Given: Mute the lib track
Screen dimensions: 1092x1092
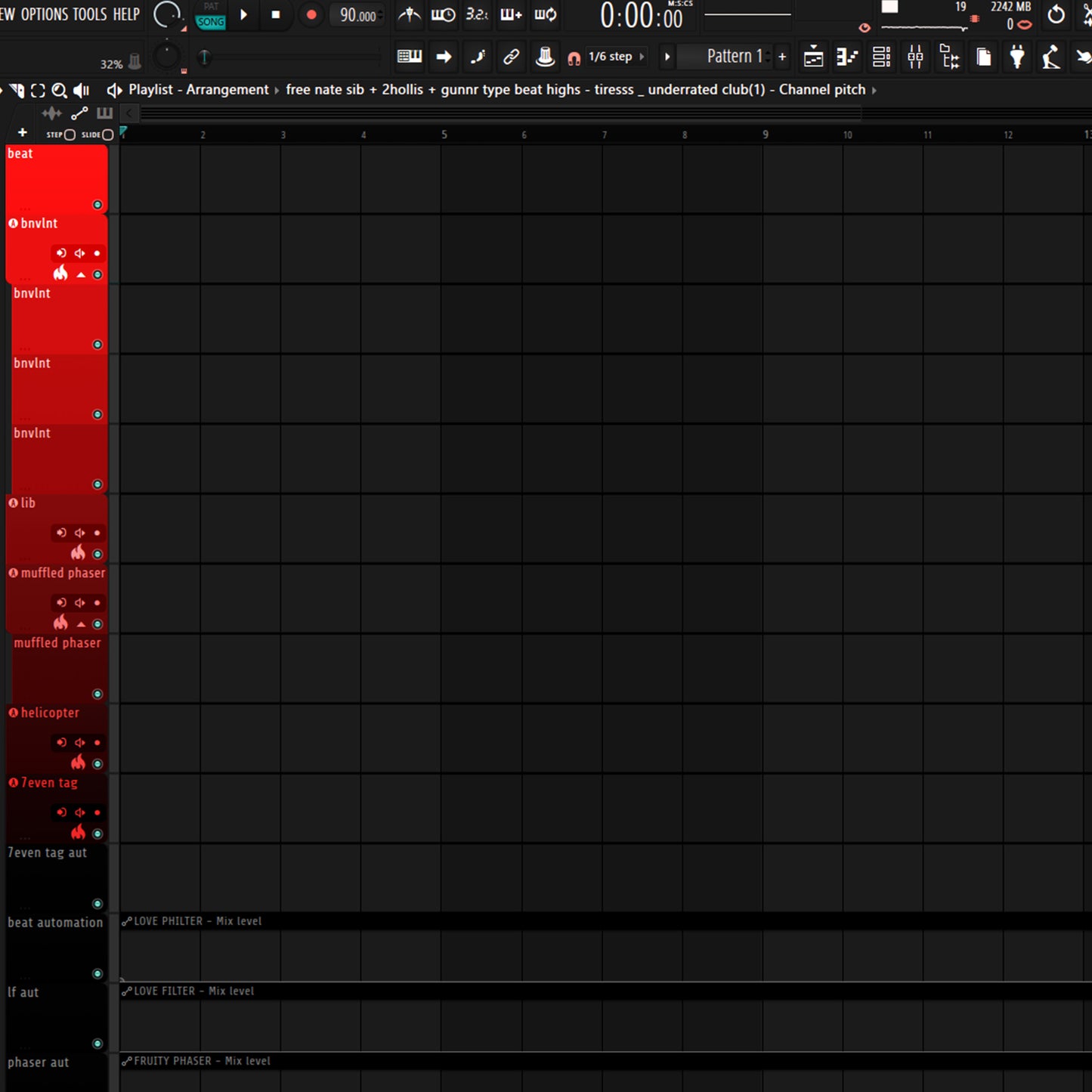Looking at the screenshot, I should [x=97, y=554].
